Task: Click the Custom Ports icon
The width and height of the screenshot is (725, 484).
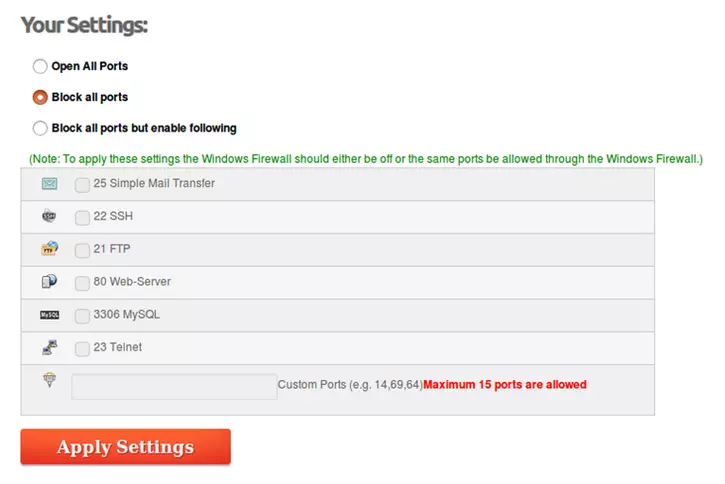Action: (49, 380)
